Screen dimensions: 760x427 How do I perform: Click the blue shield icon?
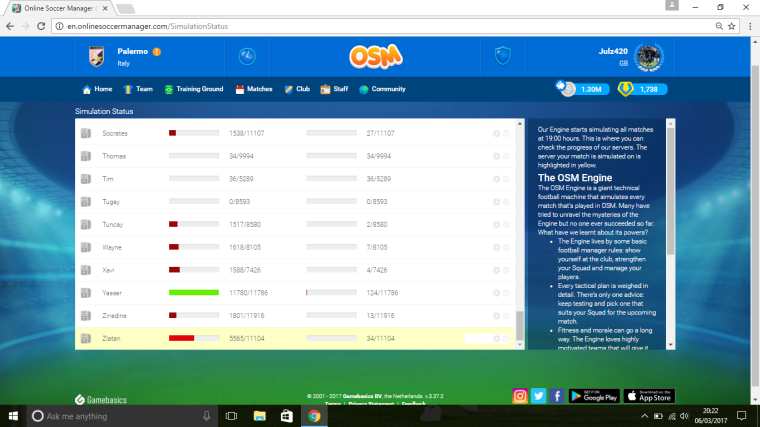pos(503,56)
